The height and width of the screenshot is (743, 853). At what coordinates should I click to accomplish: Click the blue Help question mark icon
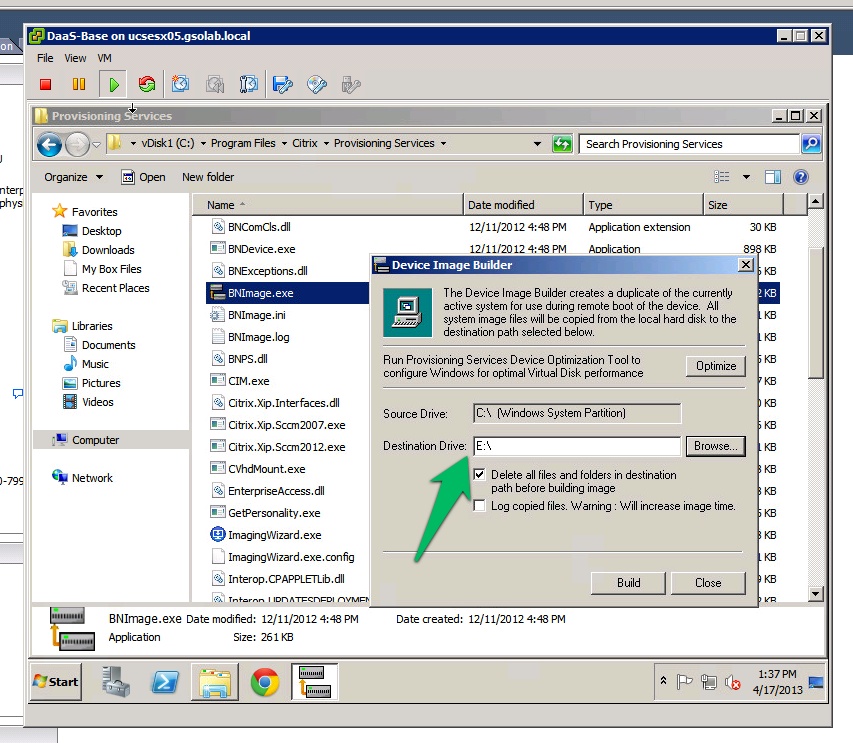click(801, 177)
